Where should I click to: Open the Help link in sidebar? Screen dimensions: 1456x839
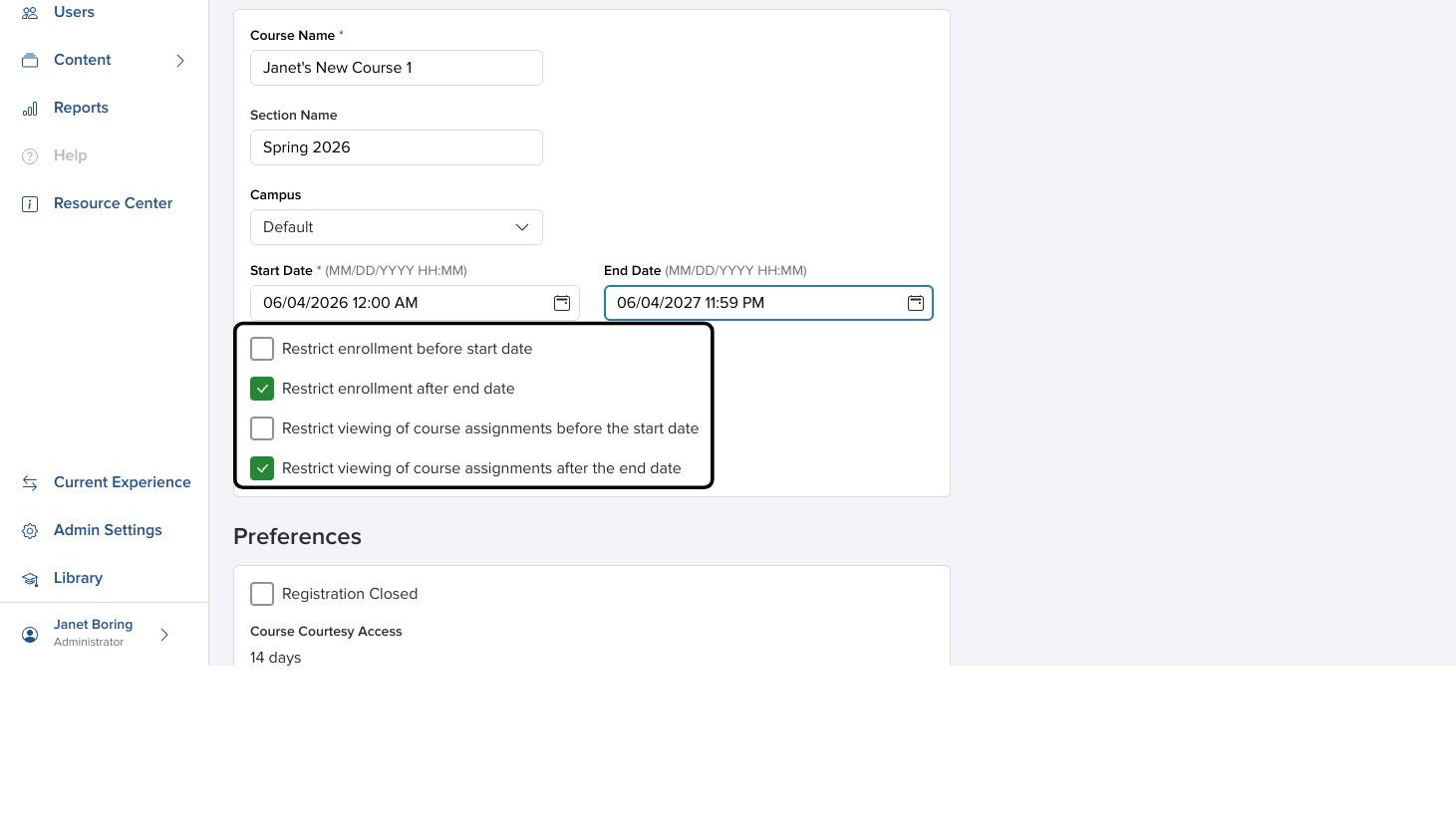70,155
